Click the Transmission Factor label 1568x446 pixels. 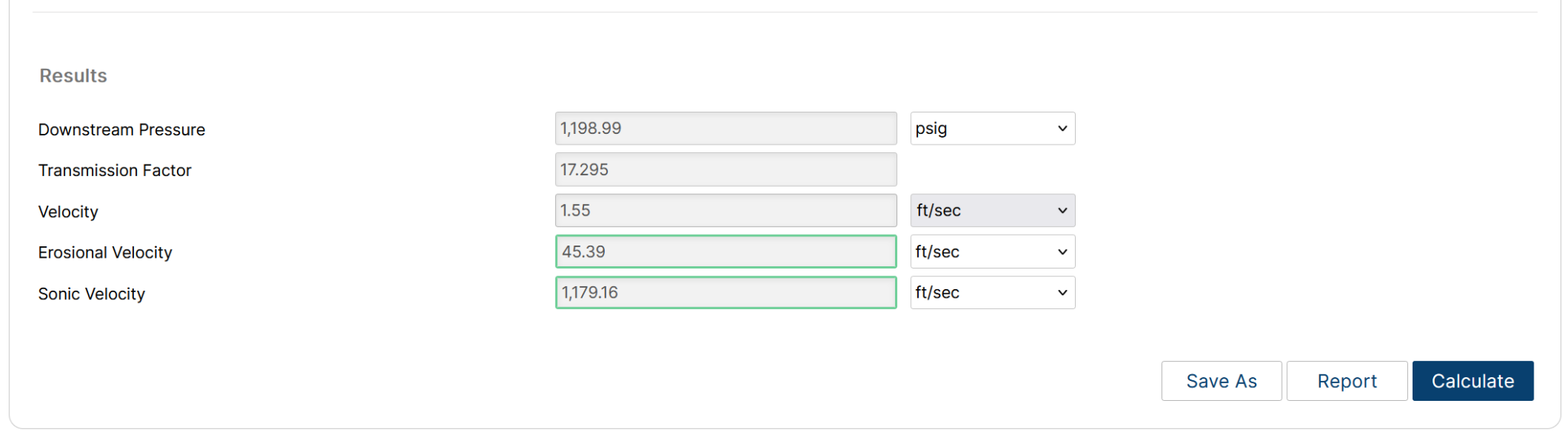click(115, 171)
